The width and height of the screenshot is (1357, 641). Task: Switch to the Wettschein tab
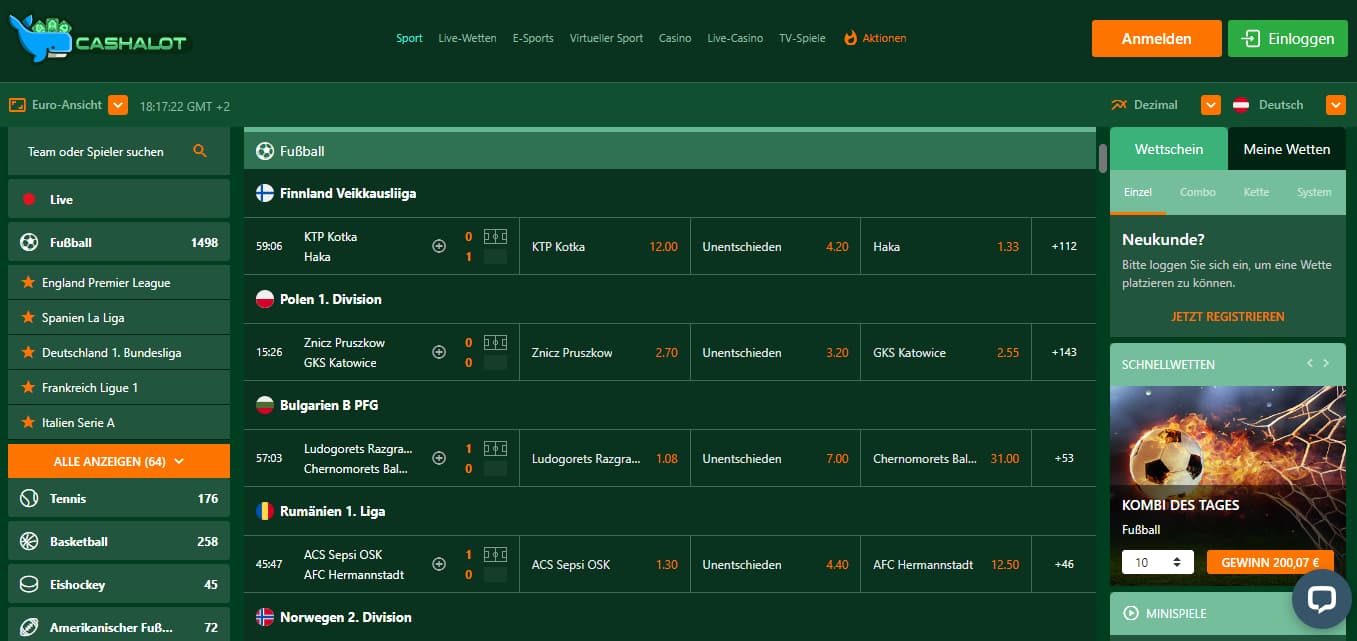coord(1169,149)
